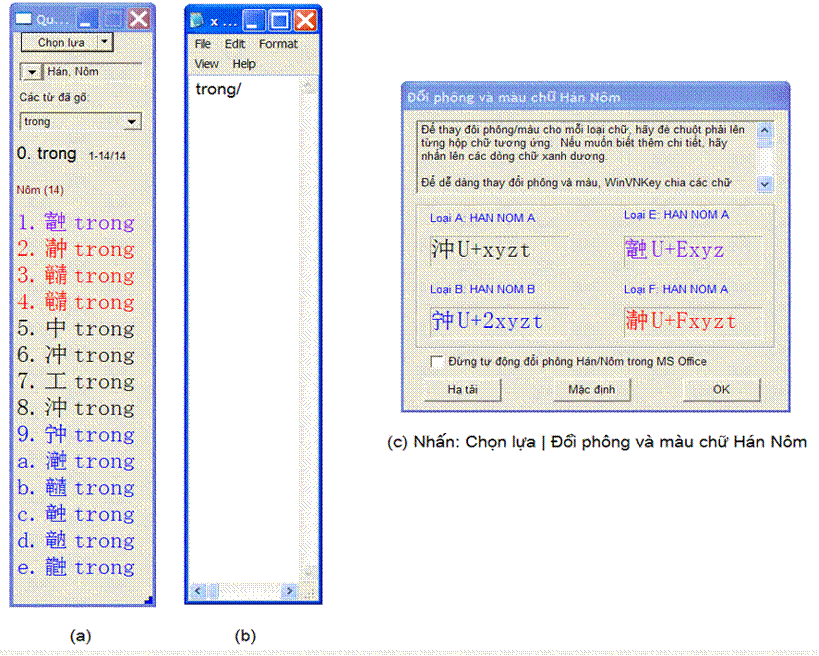
Task: Click the '0. trong' header entry
Action: [46, 154]
